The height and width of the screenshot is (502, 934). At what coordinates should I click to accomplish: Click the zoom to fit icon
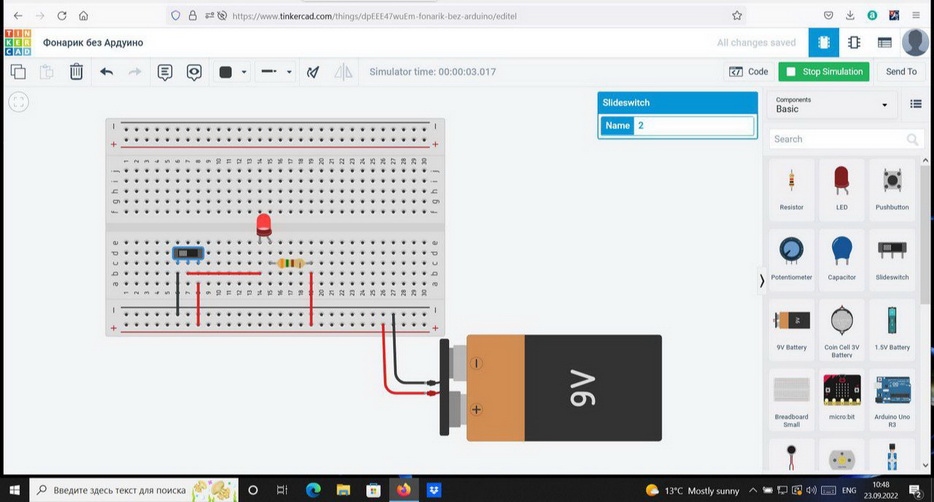click(18, 102)
